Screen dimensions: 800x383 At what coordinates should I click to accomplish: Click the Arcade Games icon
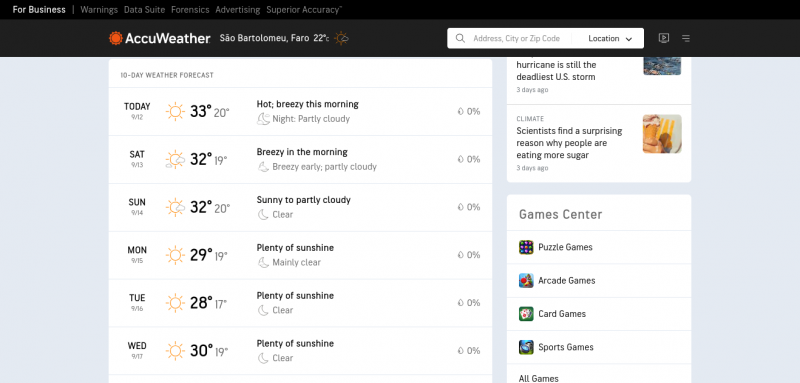[526, 280]
